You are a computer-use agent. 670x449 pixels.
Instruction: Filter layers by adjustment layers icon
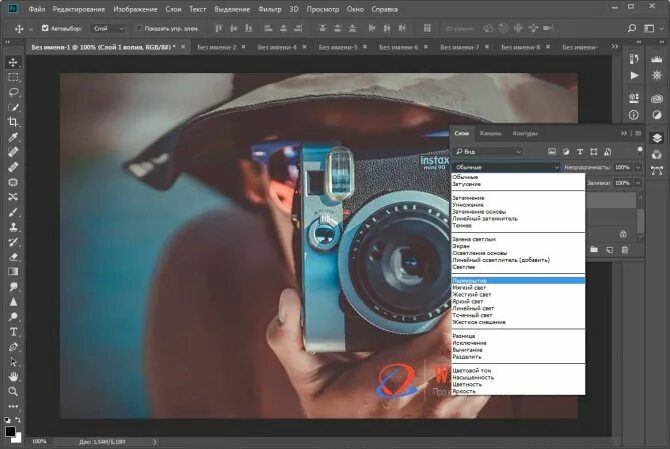tap(566, 152)
